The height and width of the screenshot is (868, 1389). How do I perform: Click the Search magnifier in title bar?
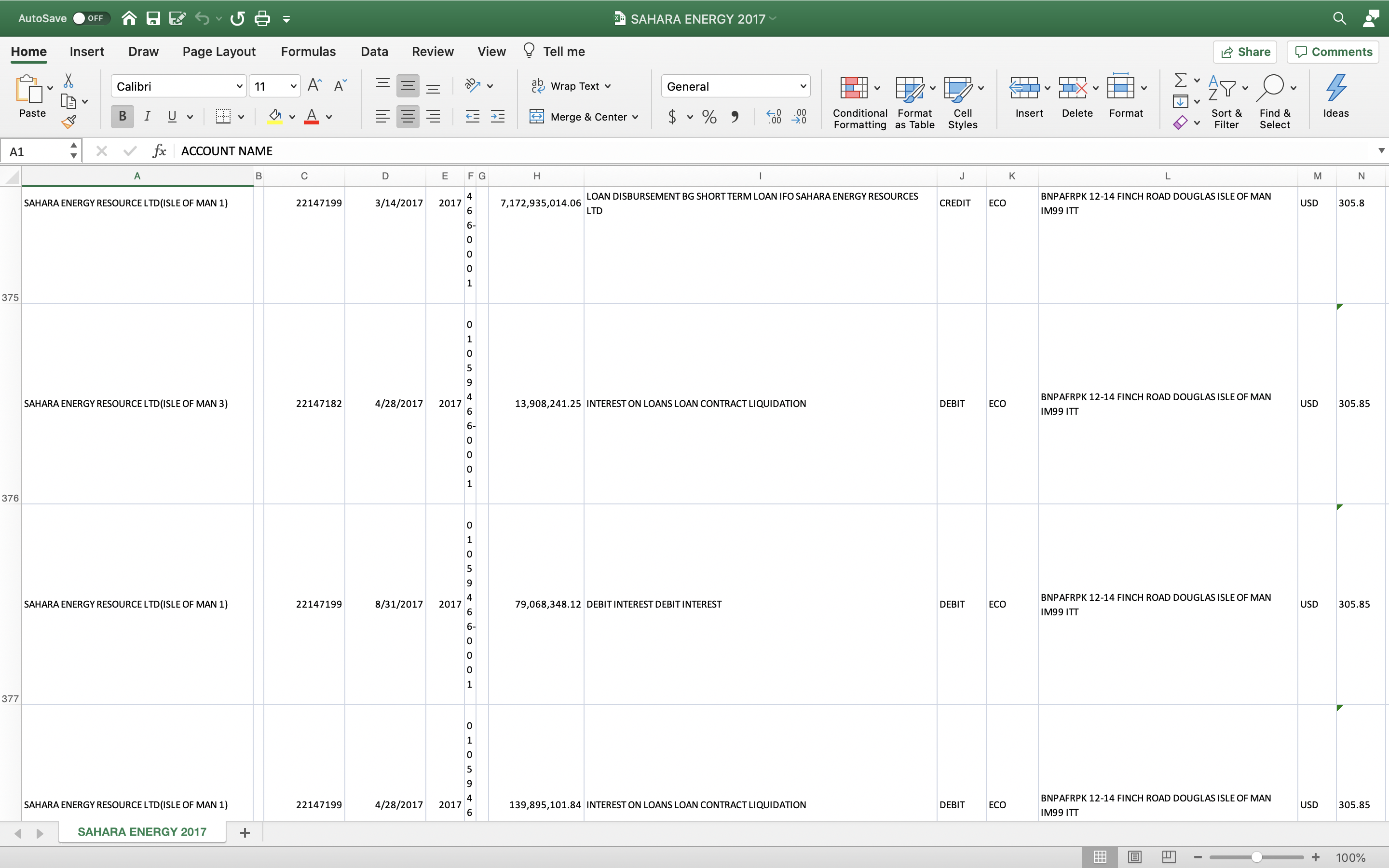pyautogui.click(x=1339, y=18)
